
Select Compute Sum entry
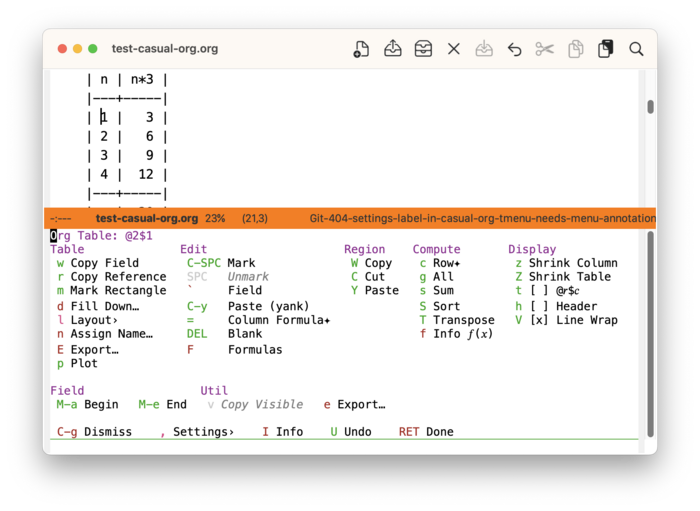click(x=437, y=291)
